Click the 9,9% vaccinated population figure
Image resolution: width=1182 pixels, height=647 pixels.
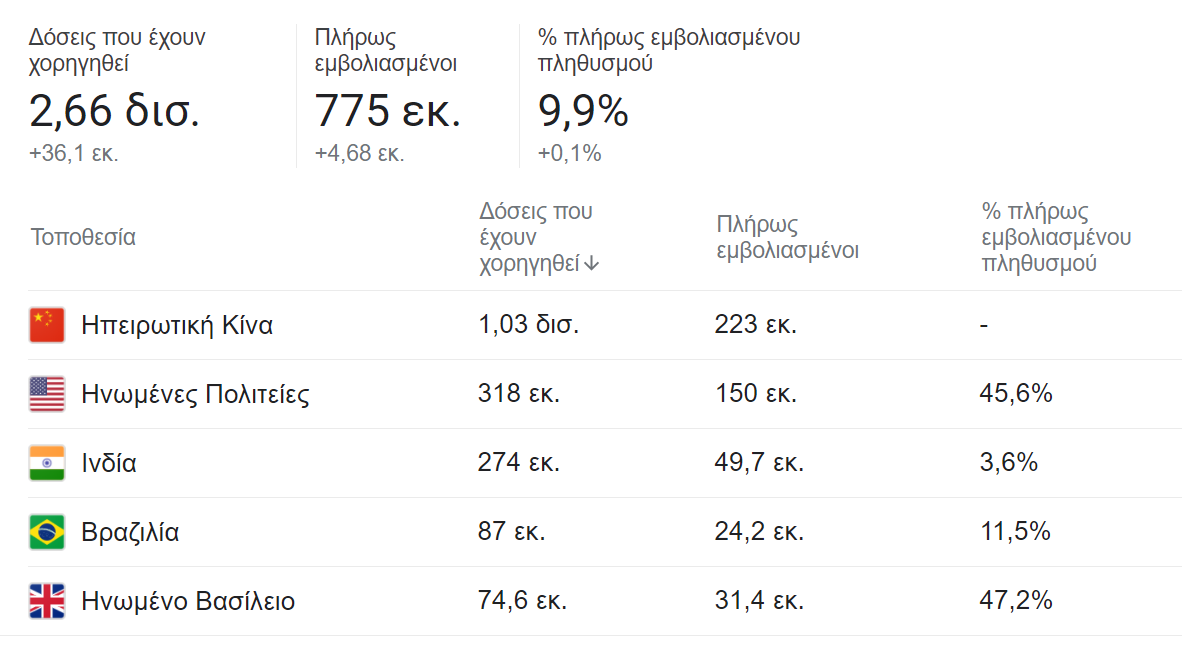click(x=583, y=111)
